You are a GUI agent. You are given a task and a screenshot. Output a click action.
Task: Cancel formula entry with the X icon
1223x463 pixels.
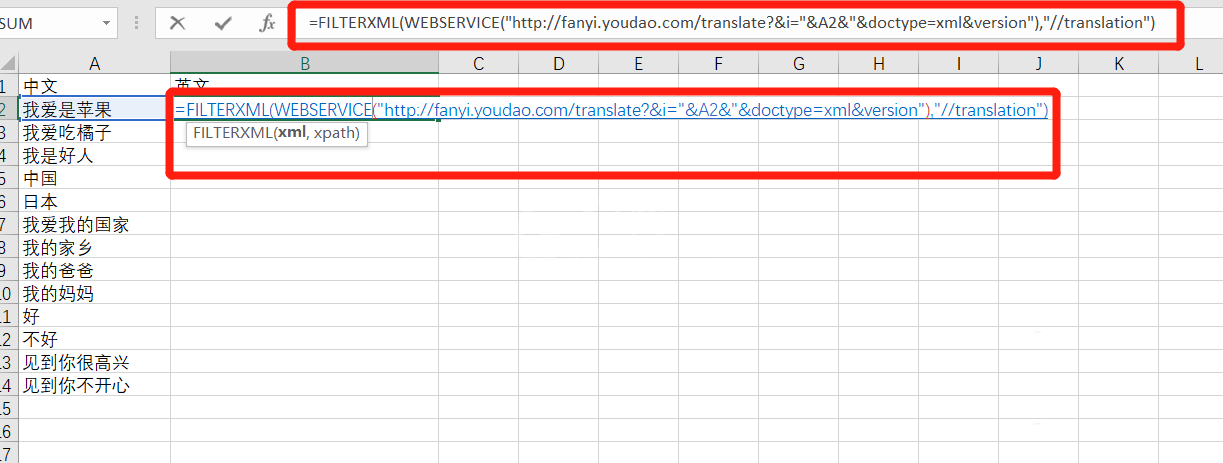click(x=177, y=22)
